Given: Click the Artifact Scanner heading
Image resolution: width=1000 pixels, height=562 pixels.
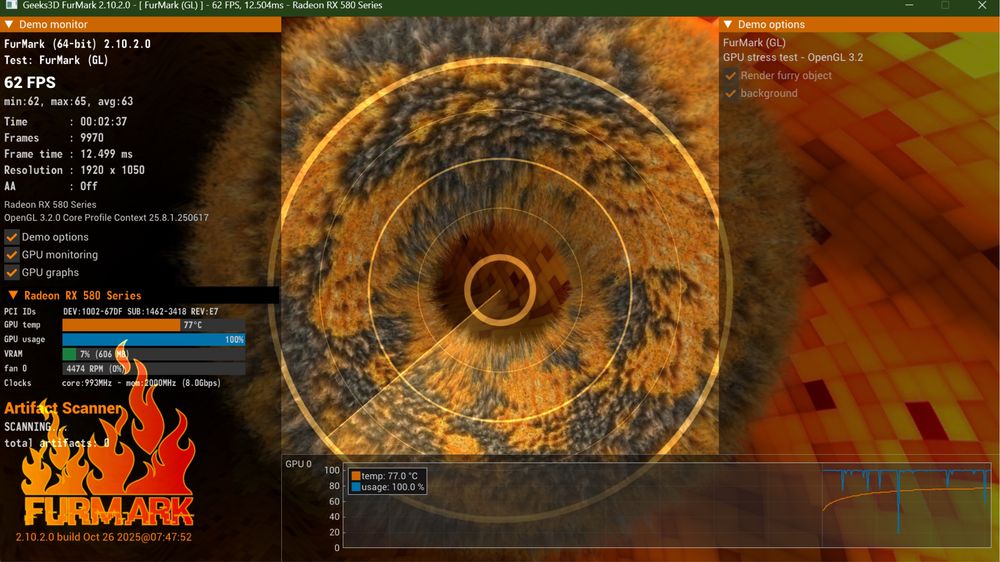Looking at the screenshot, I should click(x=63, y=408).
